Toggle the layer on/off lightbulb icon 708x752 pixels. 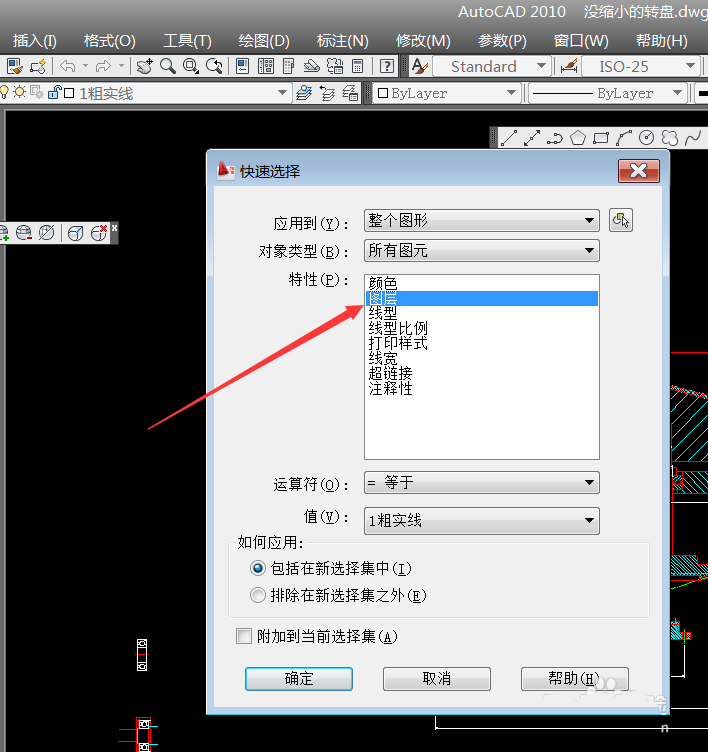tap(4, 92)
